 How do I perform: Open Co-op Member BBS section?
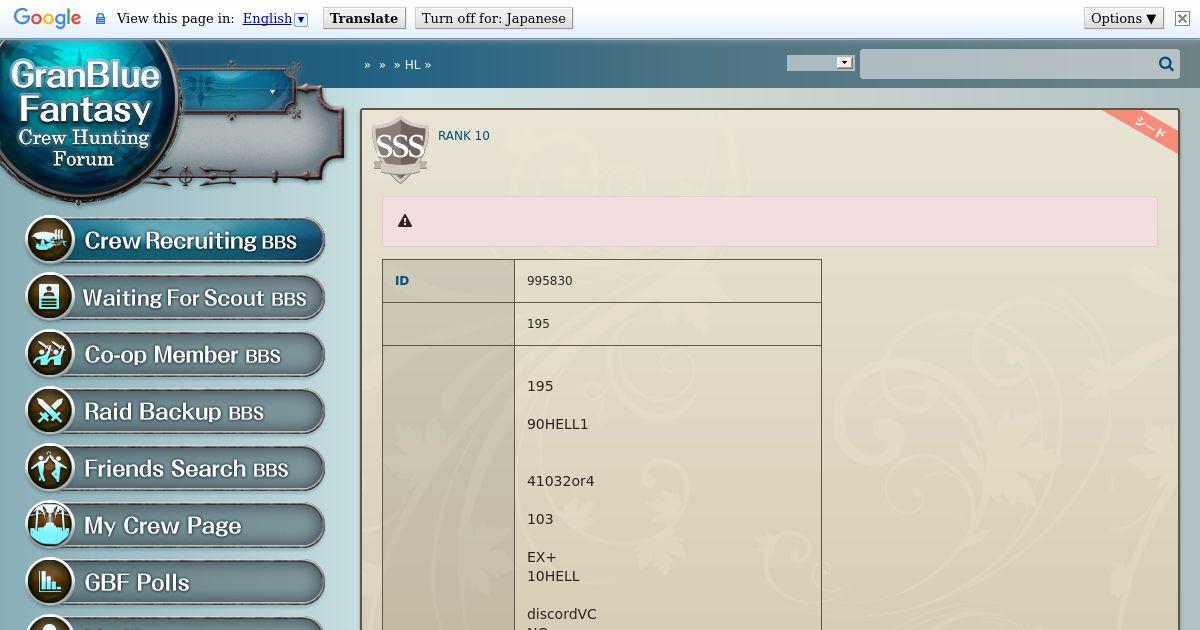(175, 354)
